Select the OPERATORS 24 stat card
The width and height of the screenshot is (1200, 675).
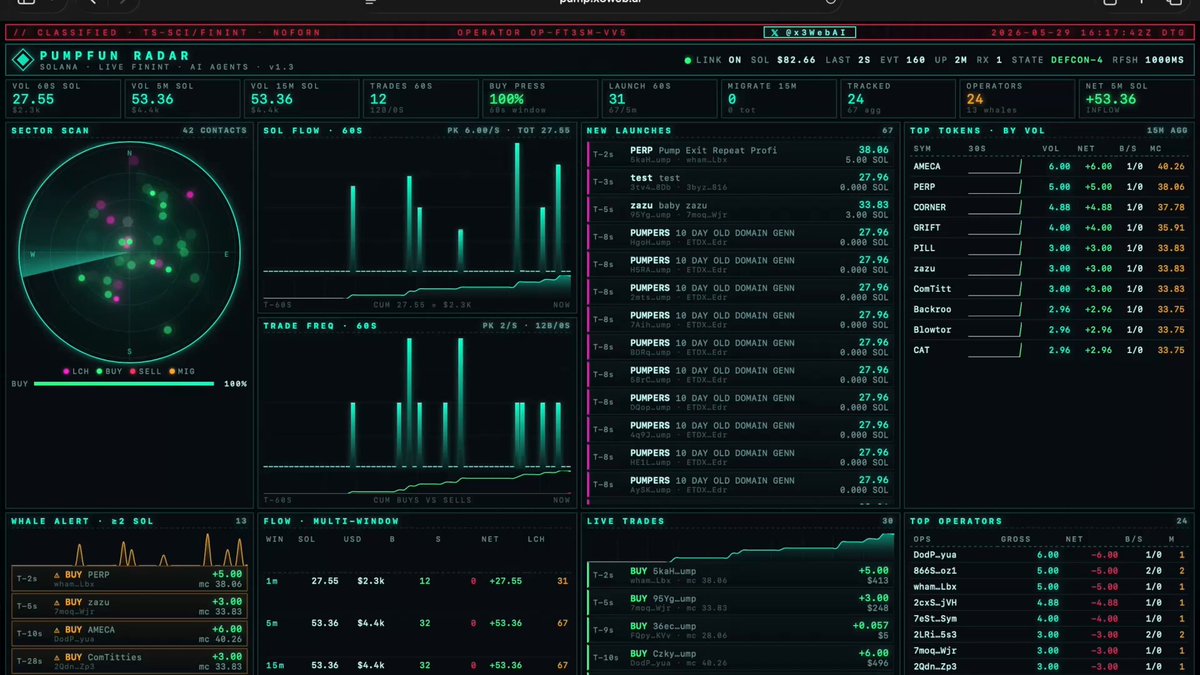[1017, 98]
